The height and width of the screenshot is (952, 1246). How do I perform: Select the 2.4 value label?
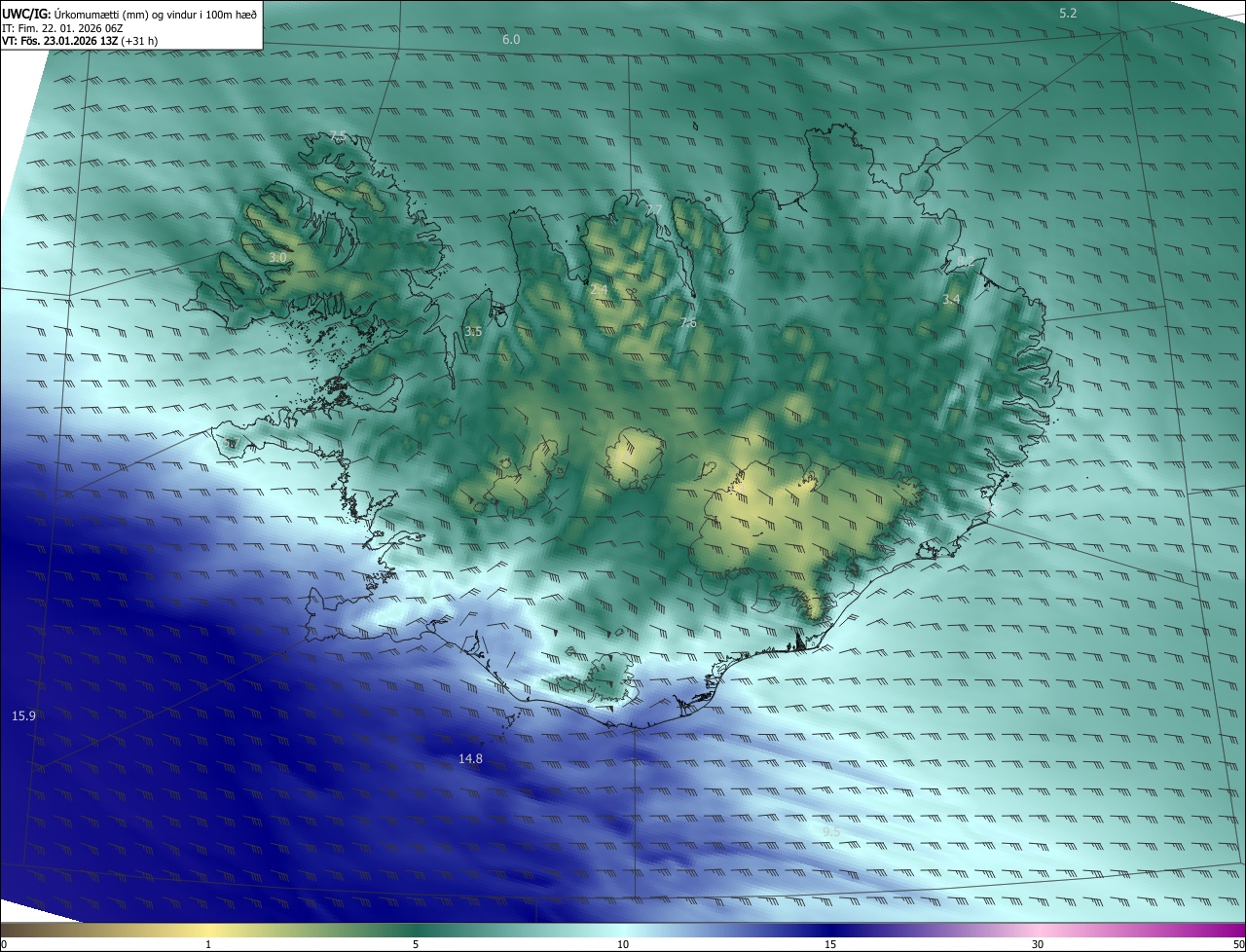click(599, 289)
